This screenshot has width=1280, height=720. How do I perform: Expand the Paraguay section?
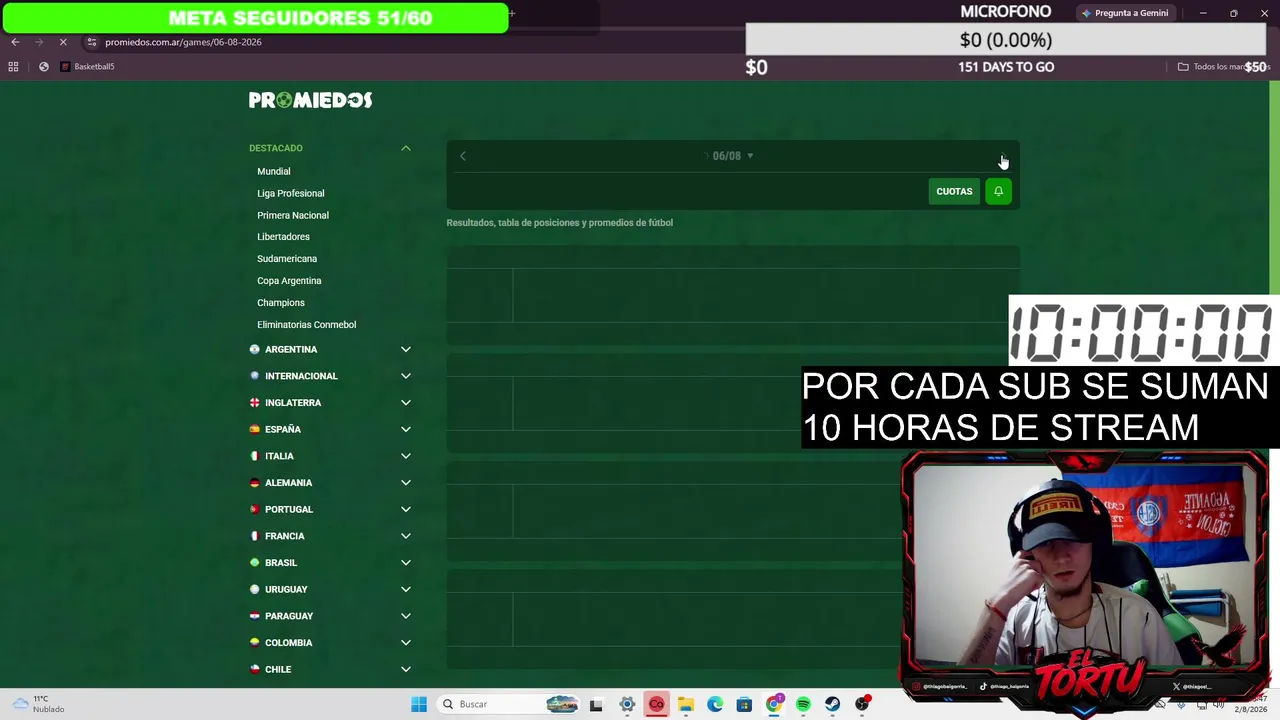[x=406, y=616]
